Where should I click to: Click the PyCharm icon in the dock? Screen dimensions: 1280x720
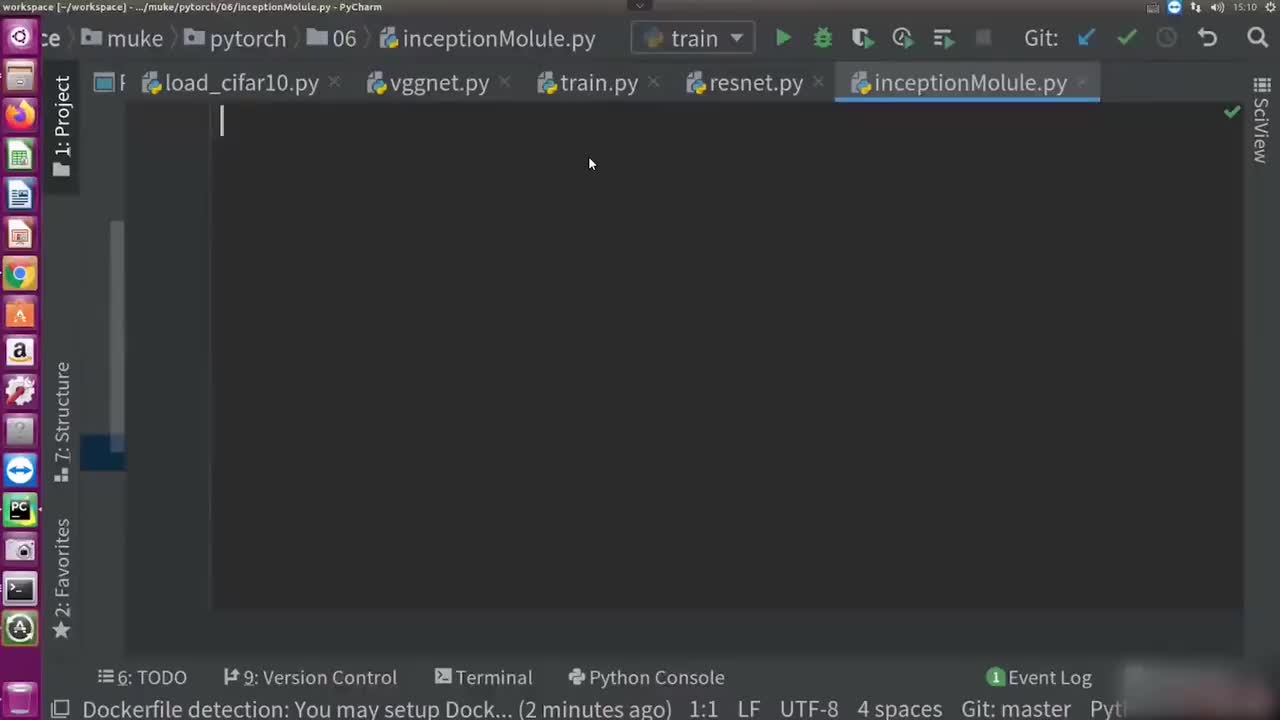coord(20,510)
